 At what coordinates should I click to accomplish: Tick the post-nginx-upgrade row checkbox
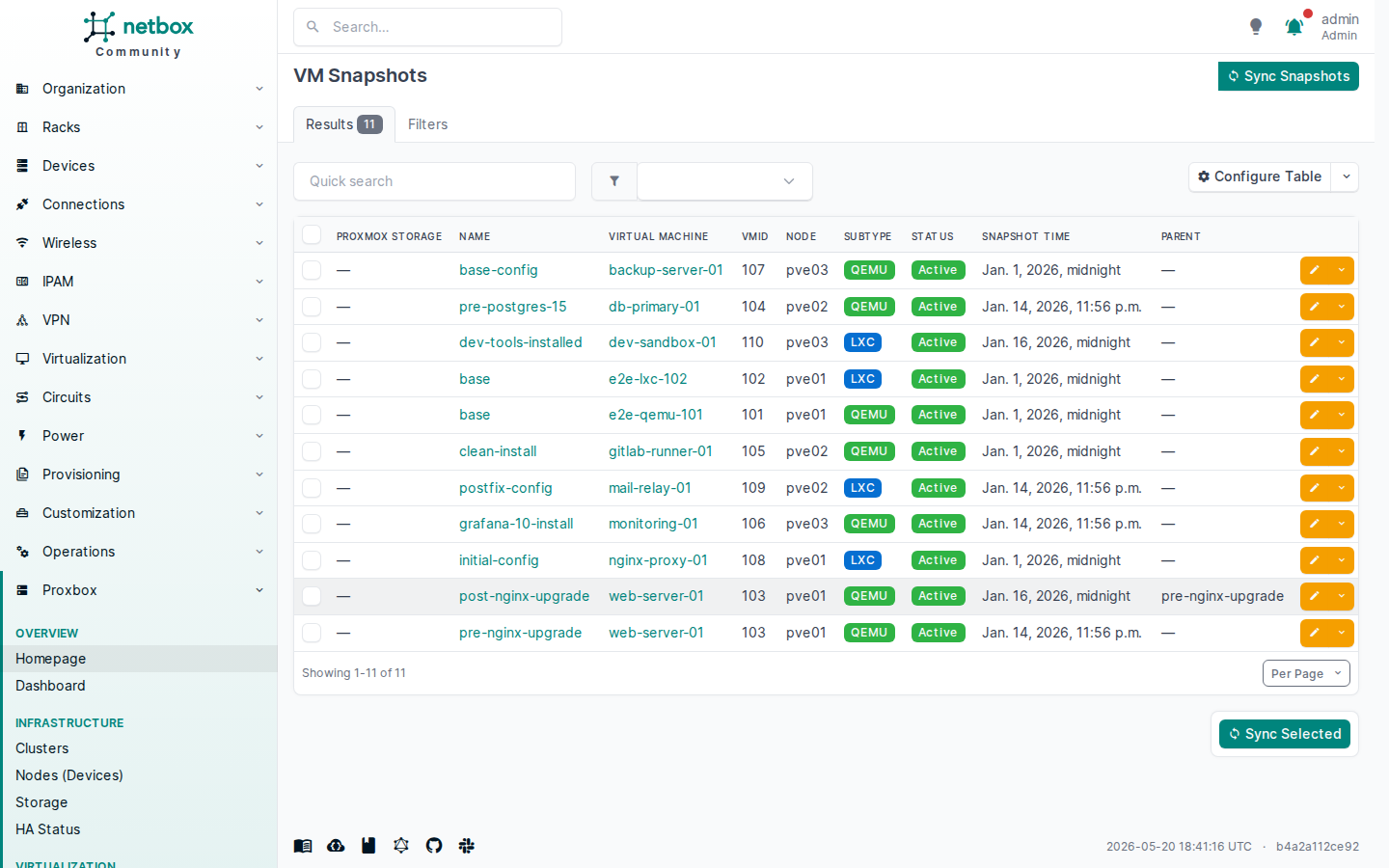[312, 596]
